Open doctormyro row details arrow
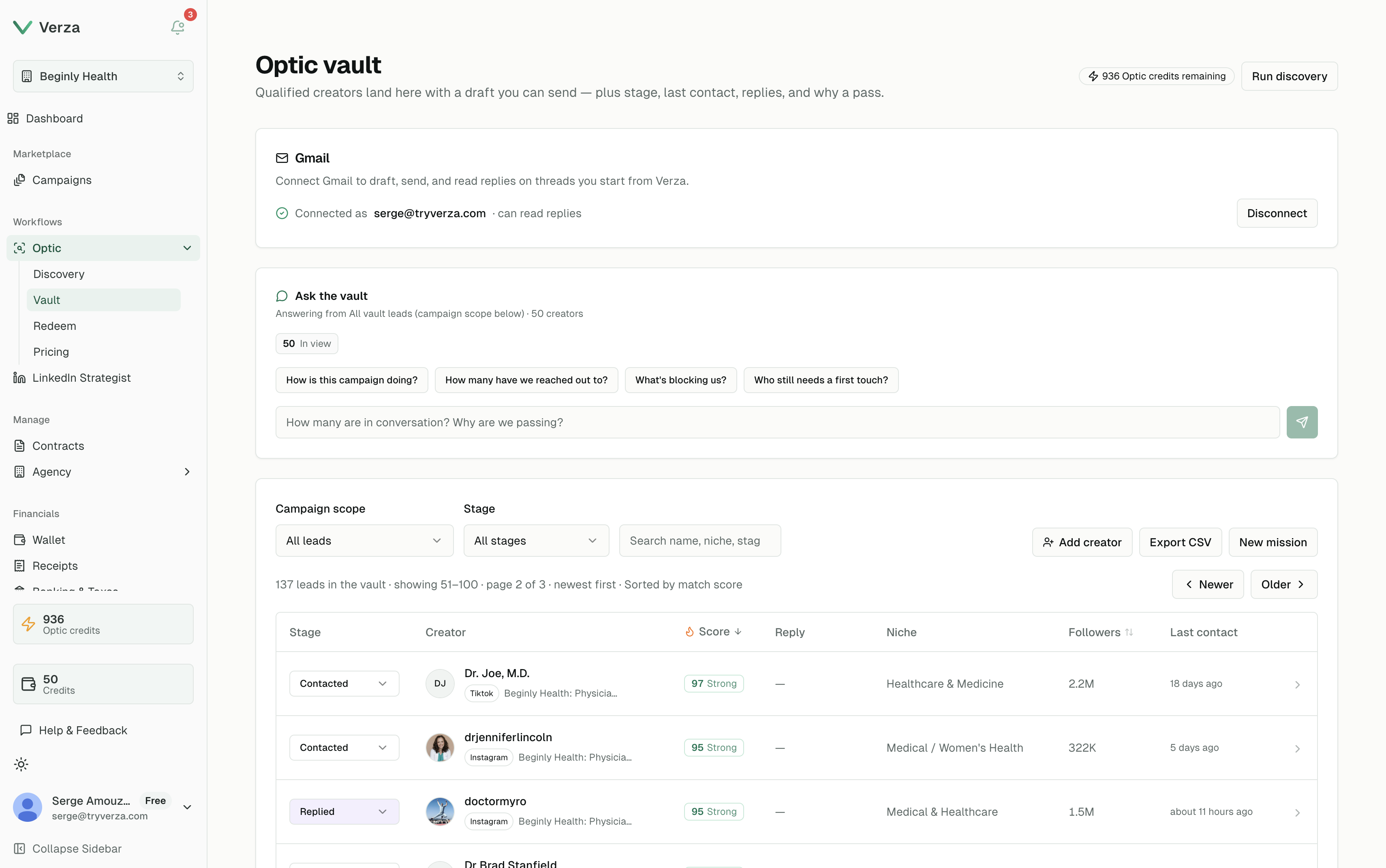The width and height of the screenshot is (1386, 868). [1297, 812]
